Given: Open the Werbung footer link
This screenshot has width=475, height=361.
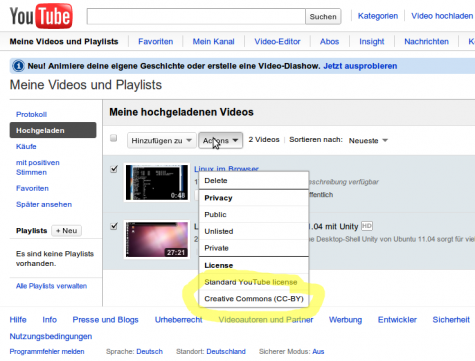Looking at the screenshot, I should coord(345,320).
